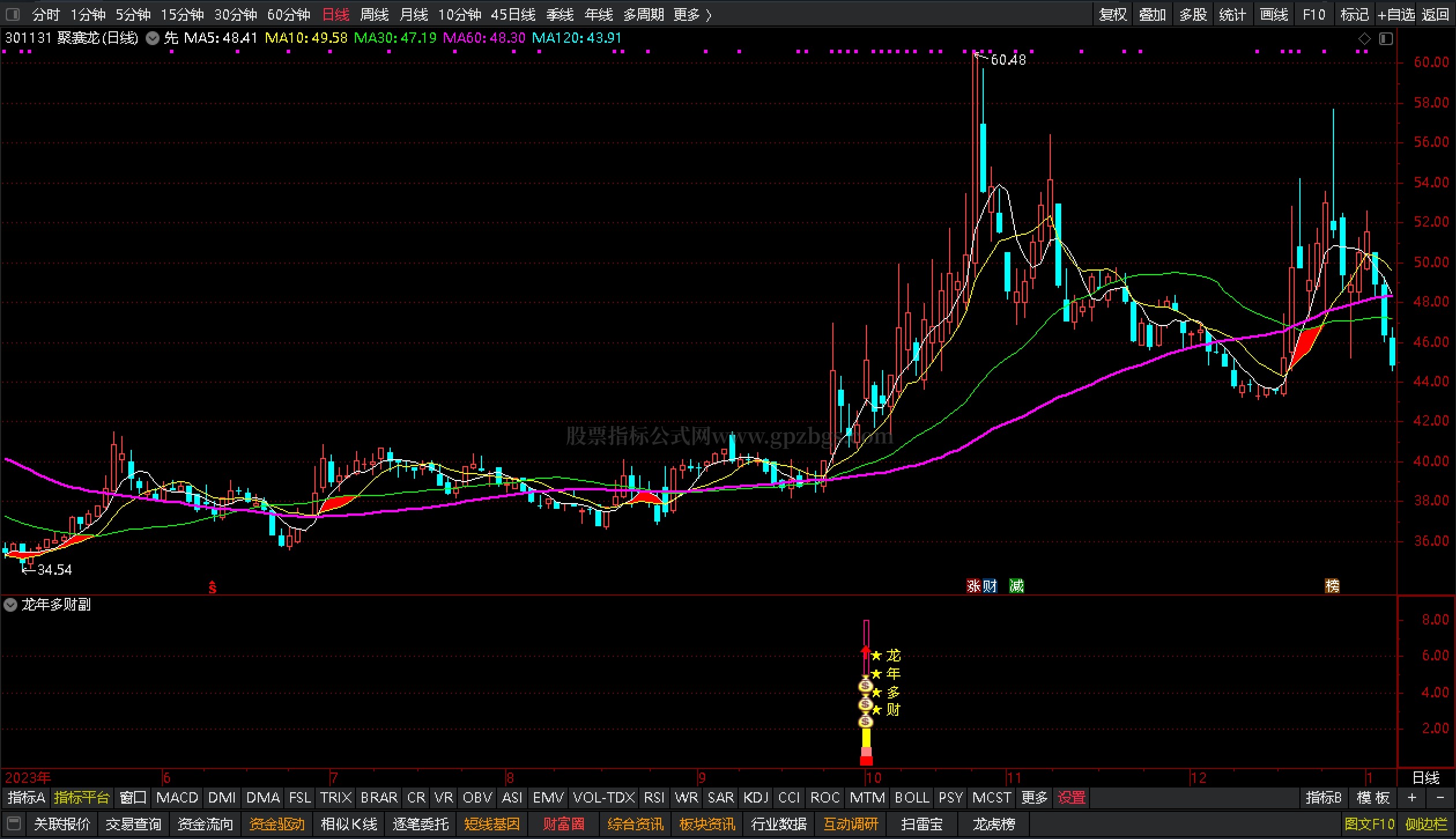Toggle 复权 price adjustment mode
This screenshot has height=839, width=1456.
tap(1113, 14)
